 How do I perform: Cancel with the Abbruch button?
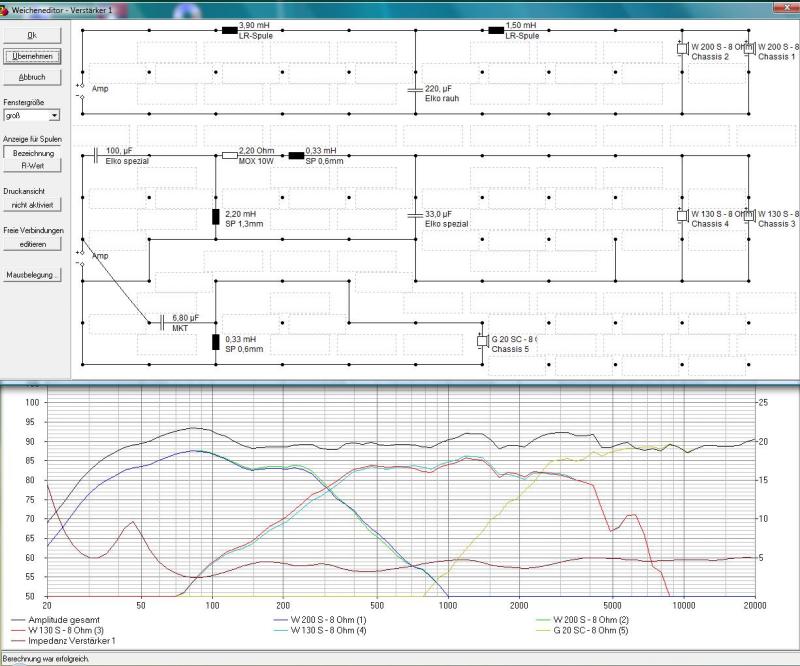click(32, 77)
